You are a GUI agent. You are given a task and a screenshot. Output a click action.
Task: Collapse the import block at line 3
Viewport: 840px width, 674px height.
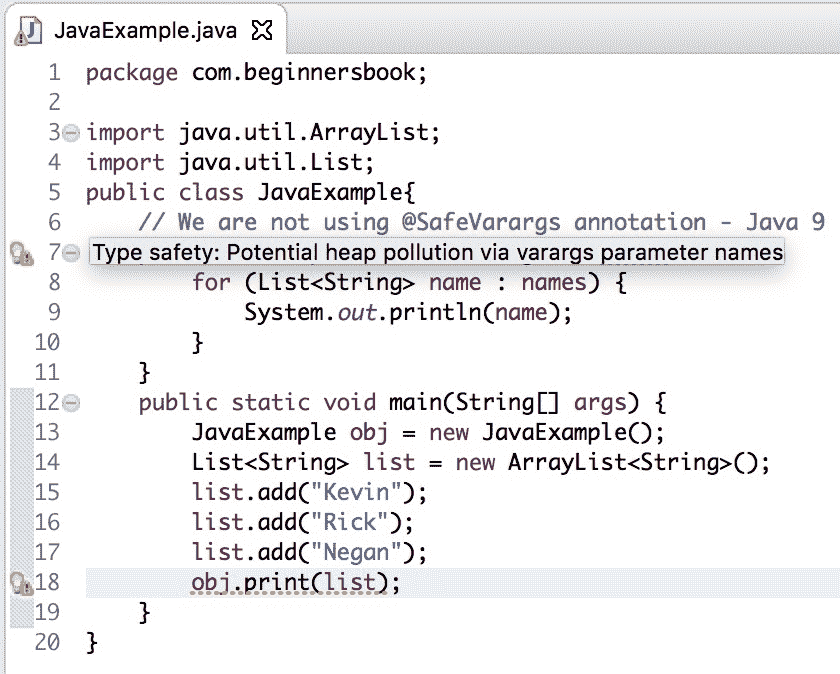[71, 132]
